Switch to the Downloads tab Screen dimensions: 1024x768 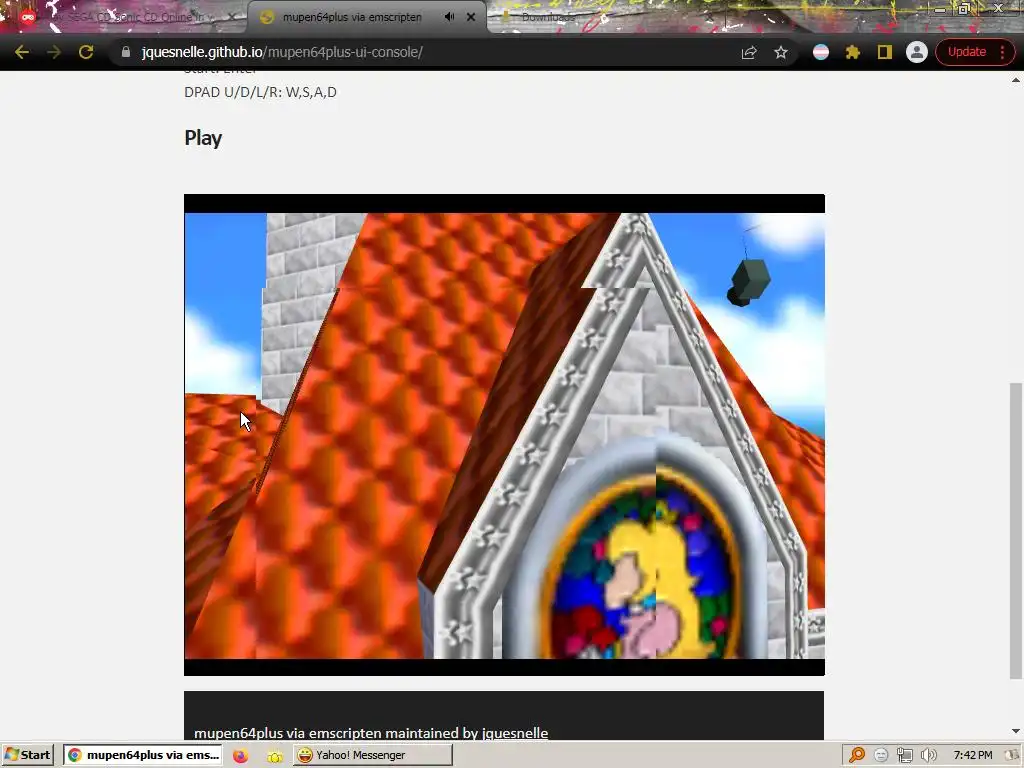coord(547,17)
